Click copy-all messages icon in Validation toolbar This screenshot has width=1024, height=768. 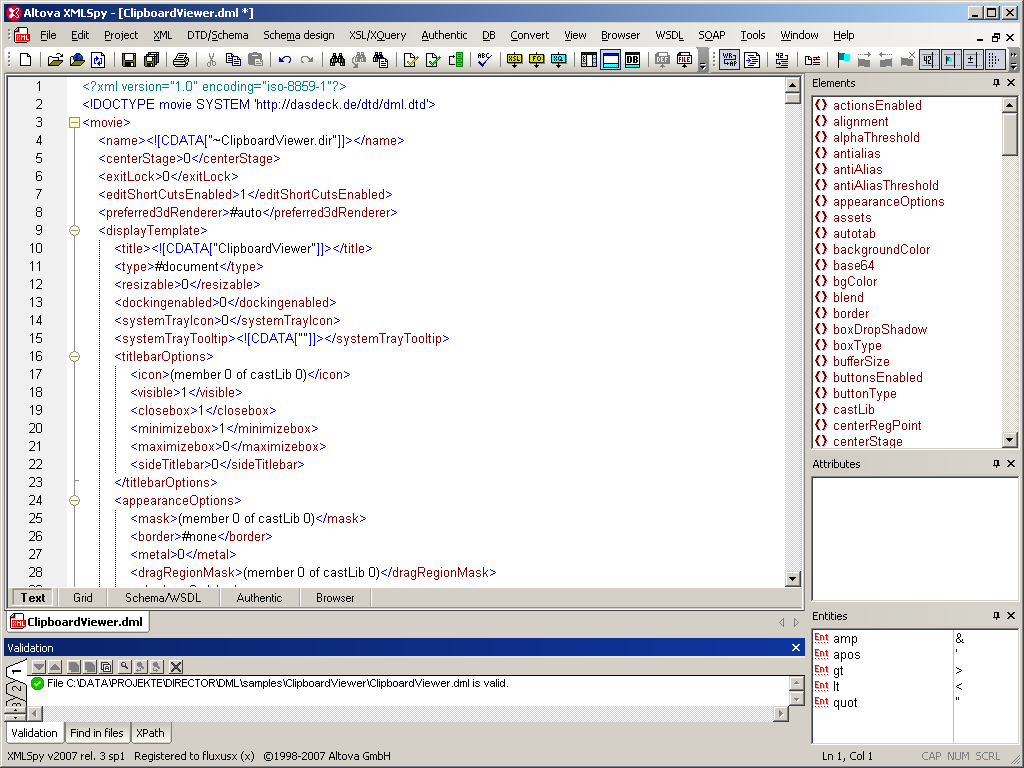point(106,667)
